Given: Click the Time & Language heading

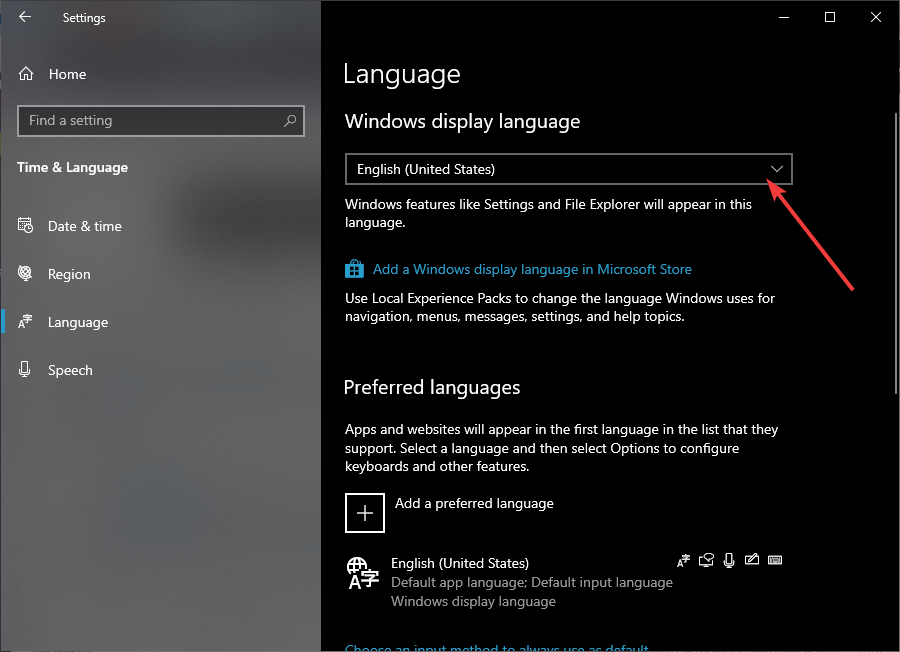Looking at the screenshot, I should coord(72,168).
